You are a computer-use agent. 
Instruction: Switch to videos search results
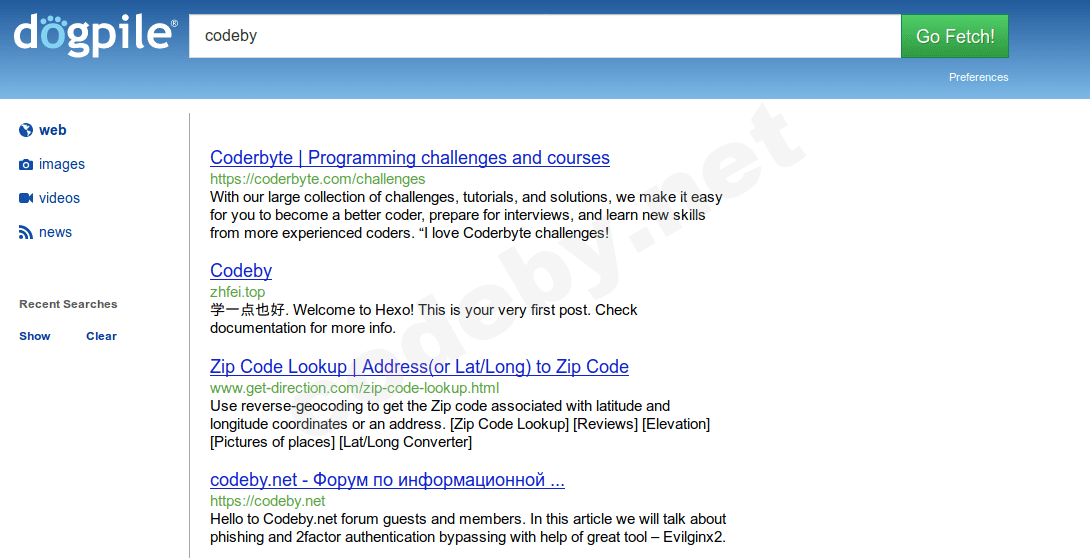click(x=59, y=198)
